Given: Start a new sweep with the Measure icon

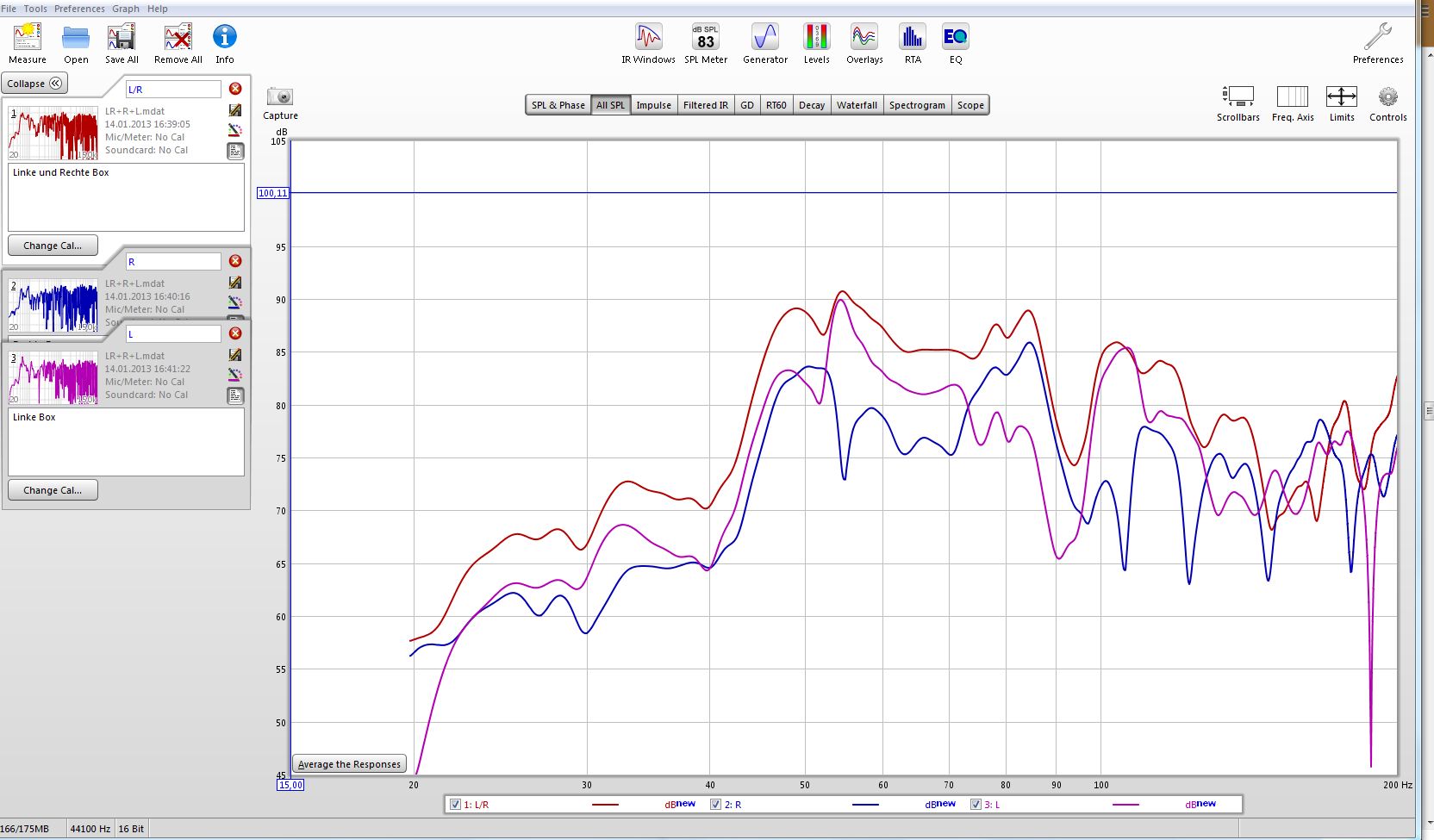Looking at the screenshot, I should click(28, 37).
